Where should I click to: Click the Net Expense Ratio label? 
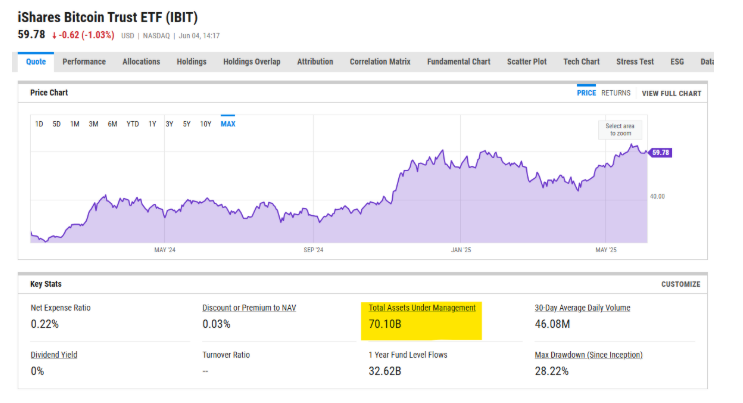pos(61,308)
